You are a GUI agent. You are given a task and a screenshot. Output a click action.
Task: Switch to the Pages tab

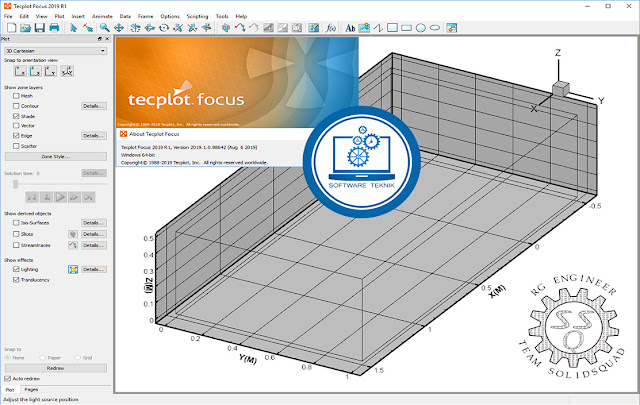31,390
